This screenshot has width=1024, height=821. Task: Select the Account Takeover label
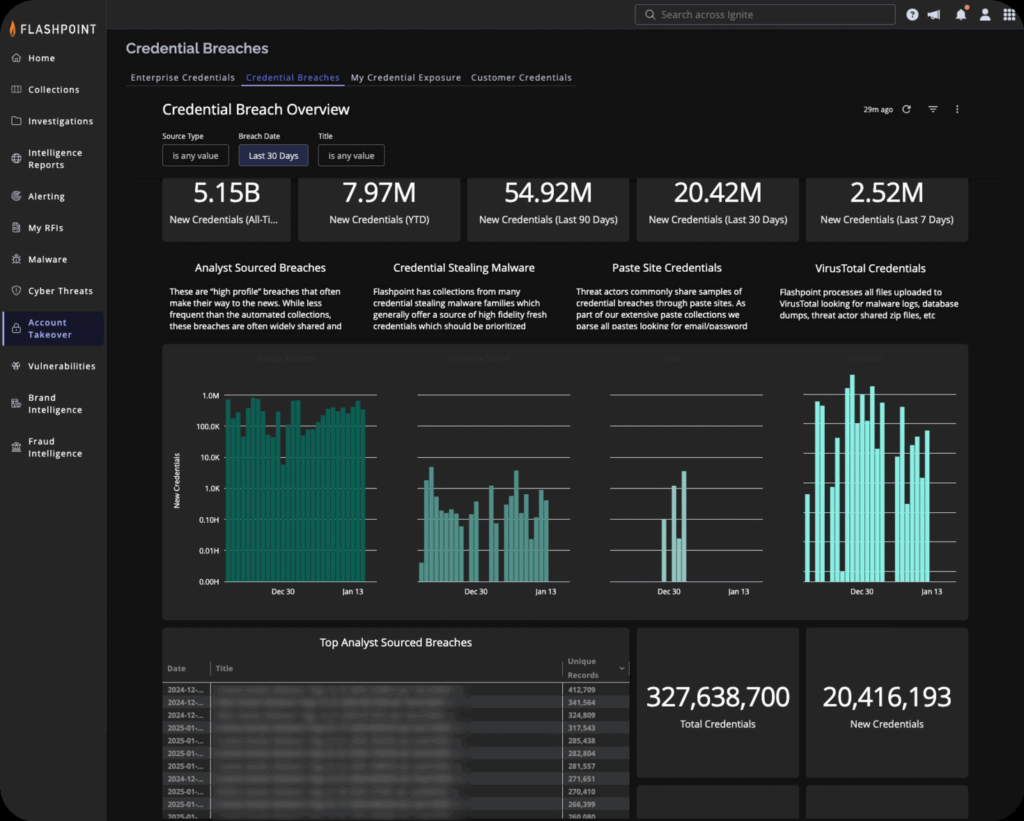(x=50, y=329)
